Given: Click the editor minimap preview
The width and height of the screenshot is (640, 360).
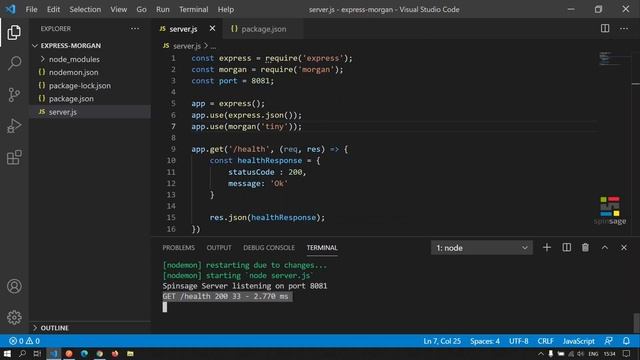Looking at the screenshot, I should click(611, 59).
